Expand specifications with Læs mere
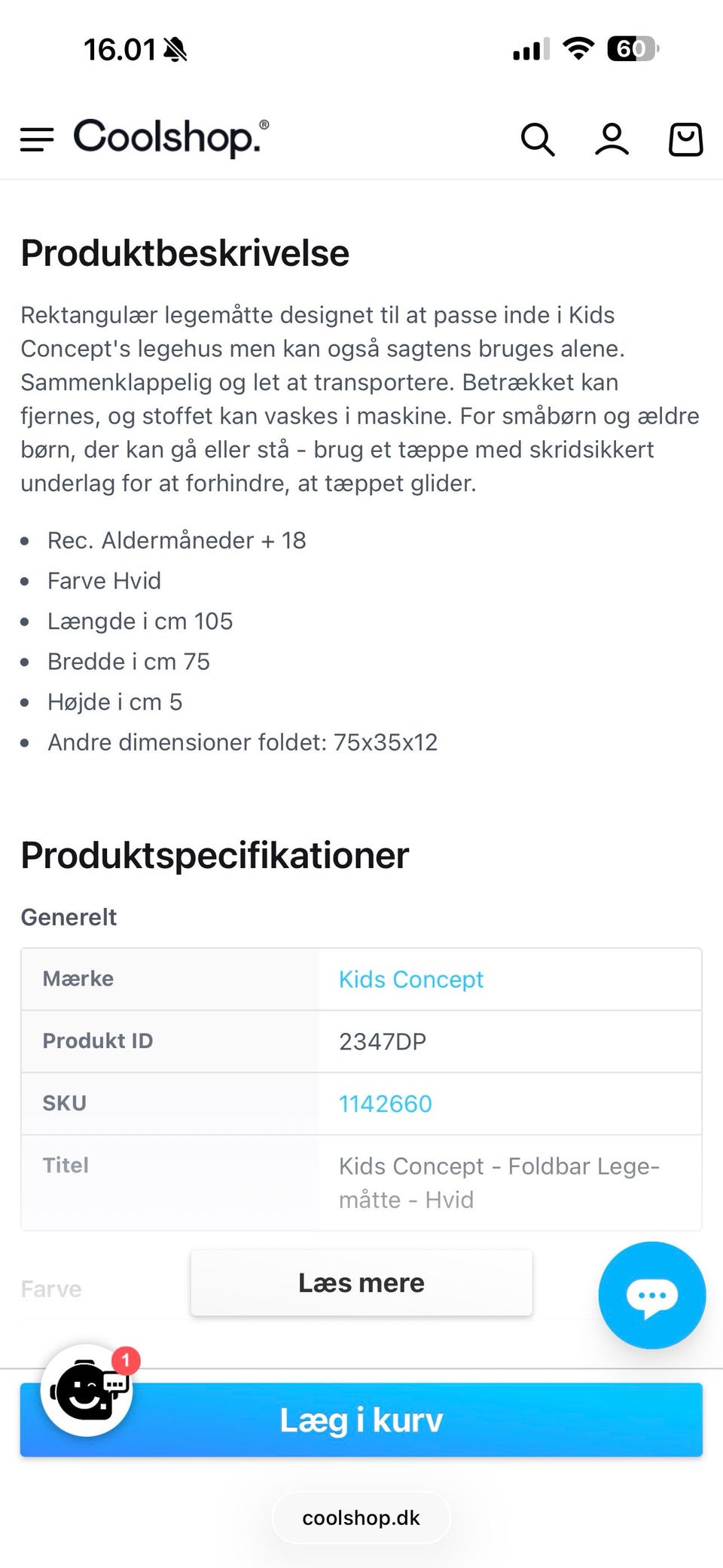The height and width of the screenshot is (1568, 723). 361,1282
